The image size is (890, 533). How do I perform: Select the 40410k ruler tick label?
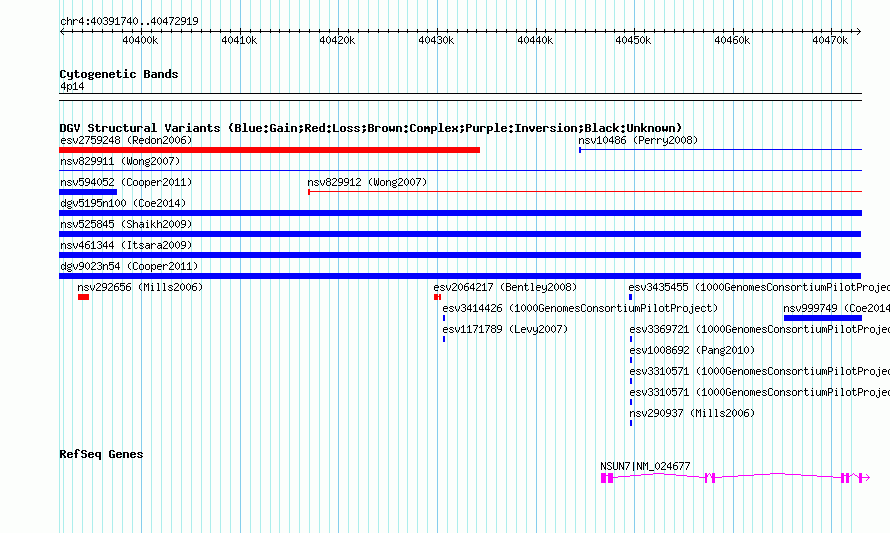tap(239, 40)
